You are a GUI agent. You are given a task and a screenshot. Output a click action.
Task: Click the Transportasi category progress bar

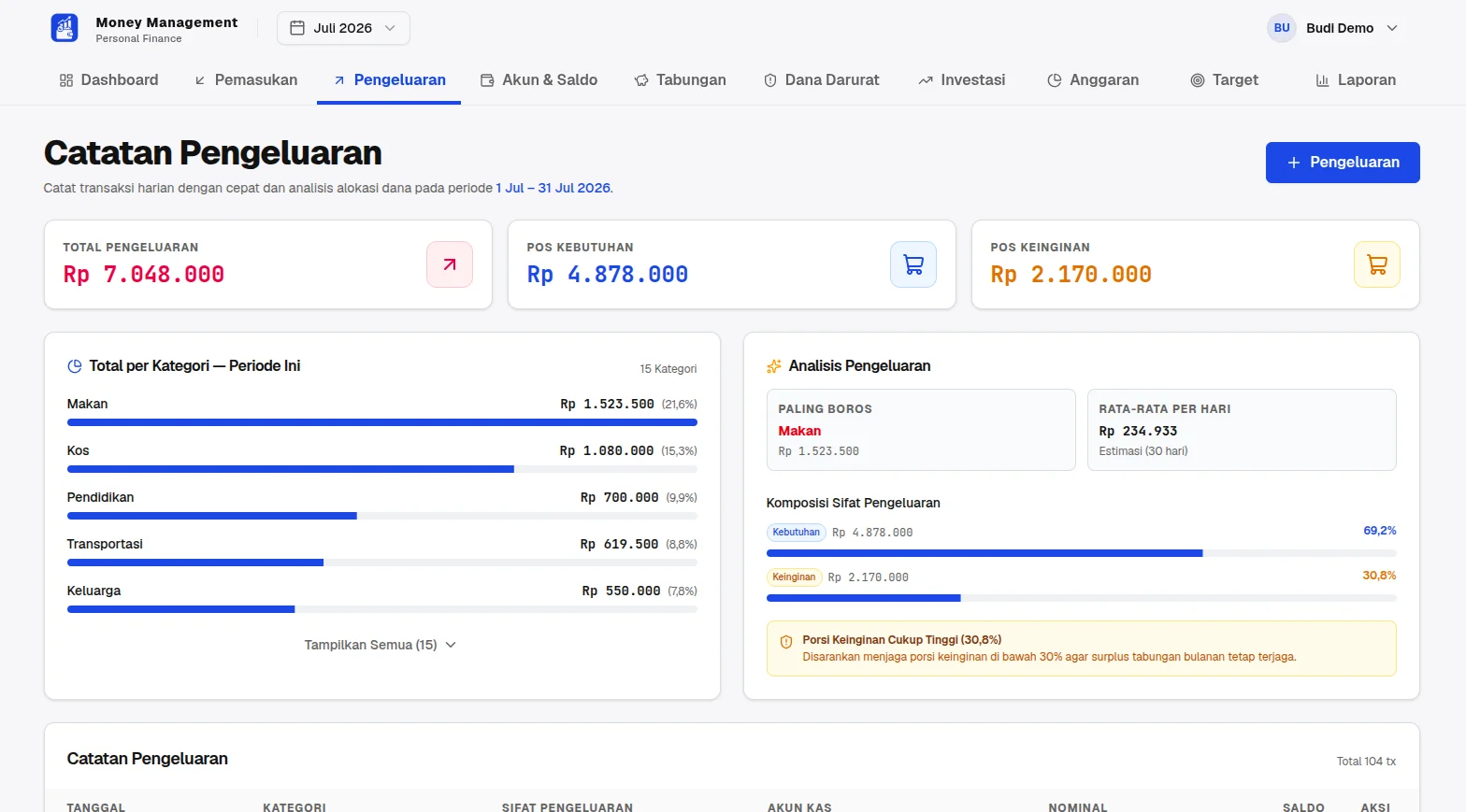[x=382, y=563]
